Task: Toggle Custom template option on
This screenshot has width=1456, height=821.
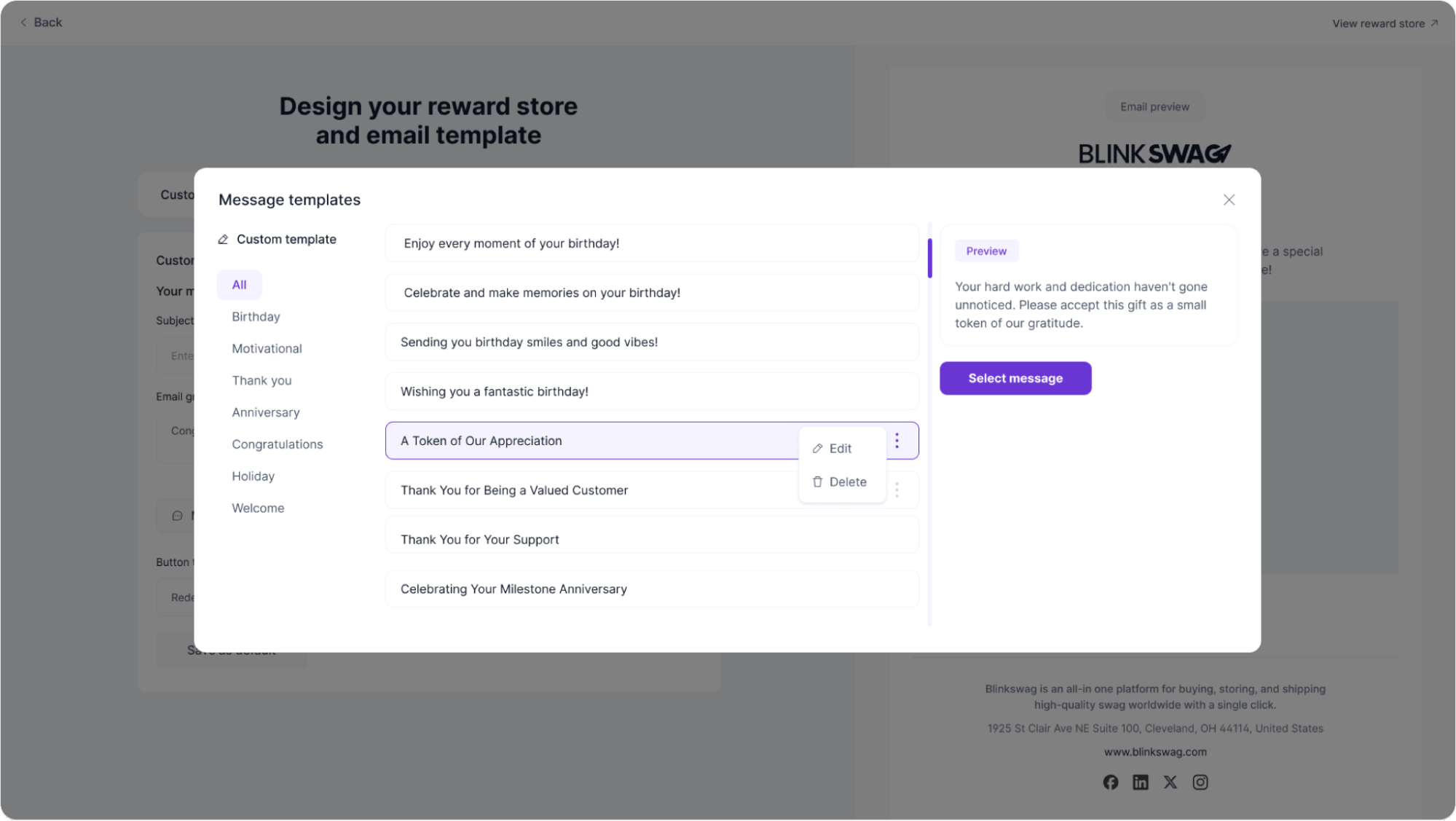Action: point(277,239)
